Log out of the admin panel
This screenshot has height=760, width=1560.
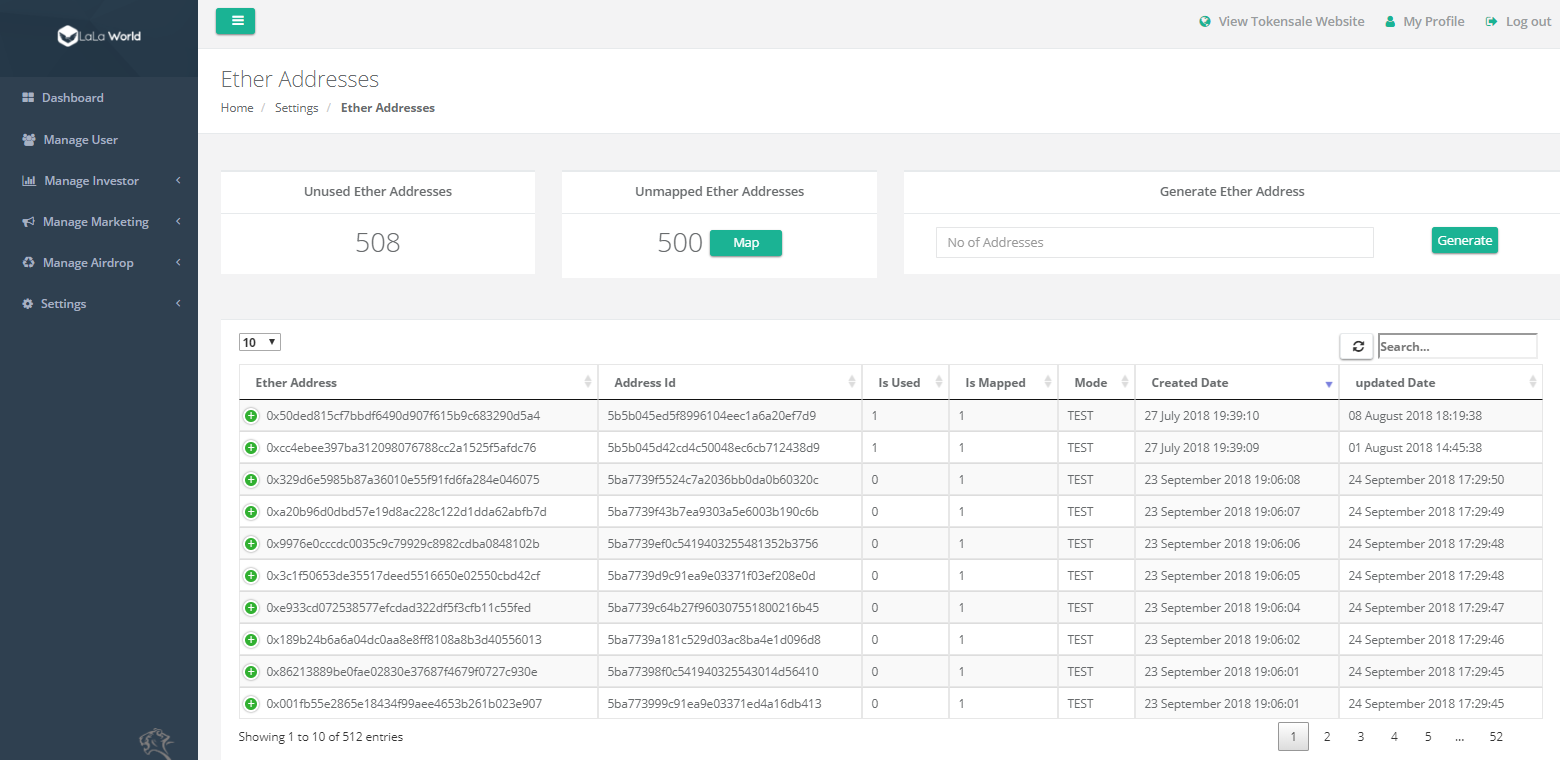click(x=1517, y=20)
